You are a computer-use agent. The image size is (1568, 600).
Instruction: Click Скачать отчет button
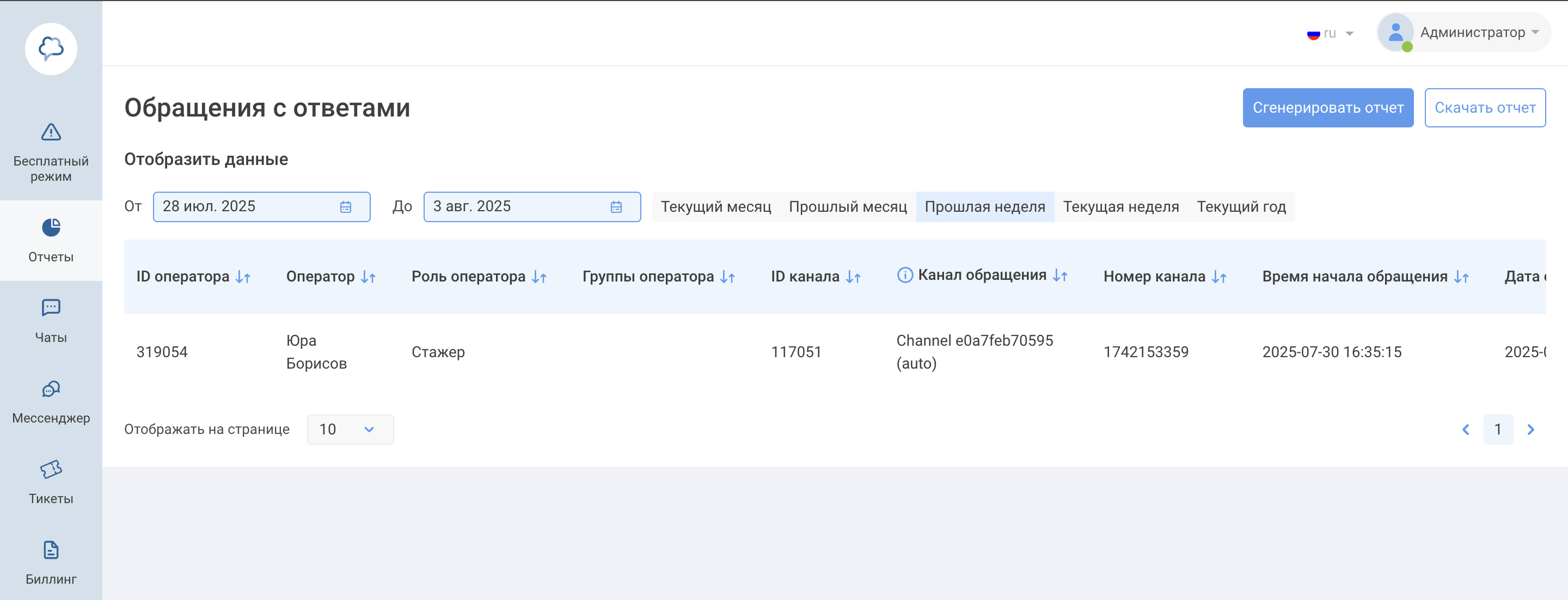[1485, 108]
